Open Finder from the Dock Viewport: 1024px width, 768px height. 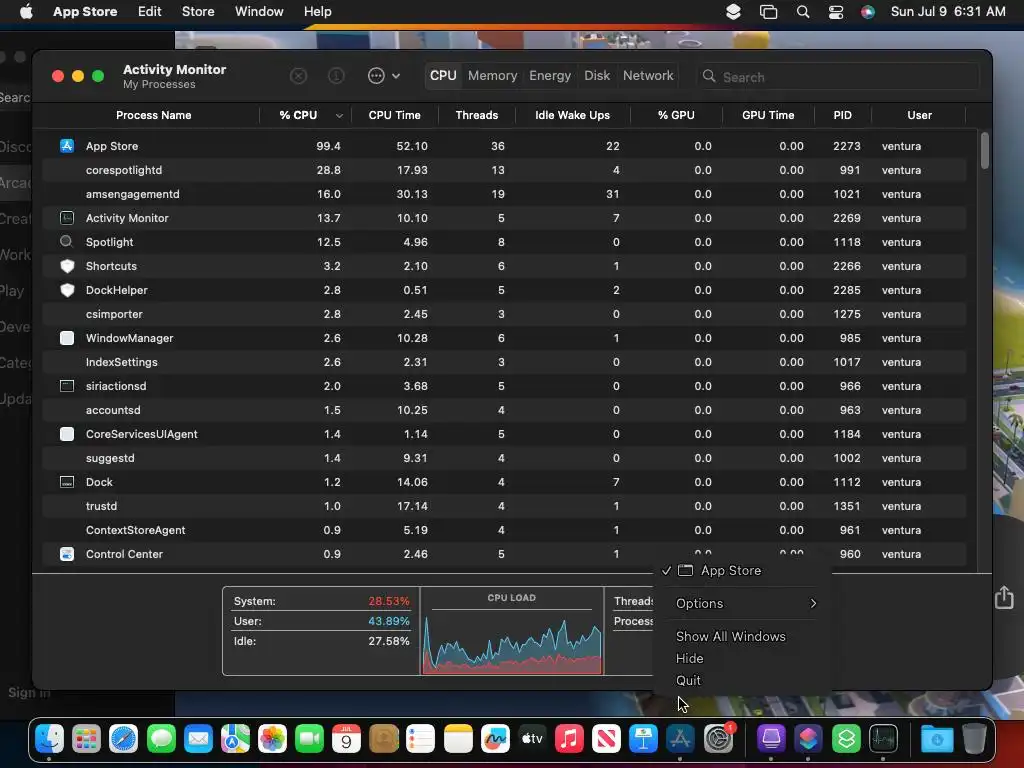click(x=49, y=739)
